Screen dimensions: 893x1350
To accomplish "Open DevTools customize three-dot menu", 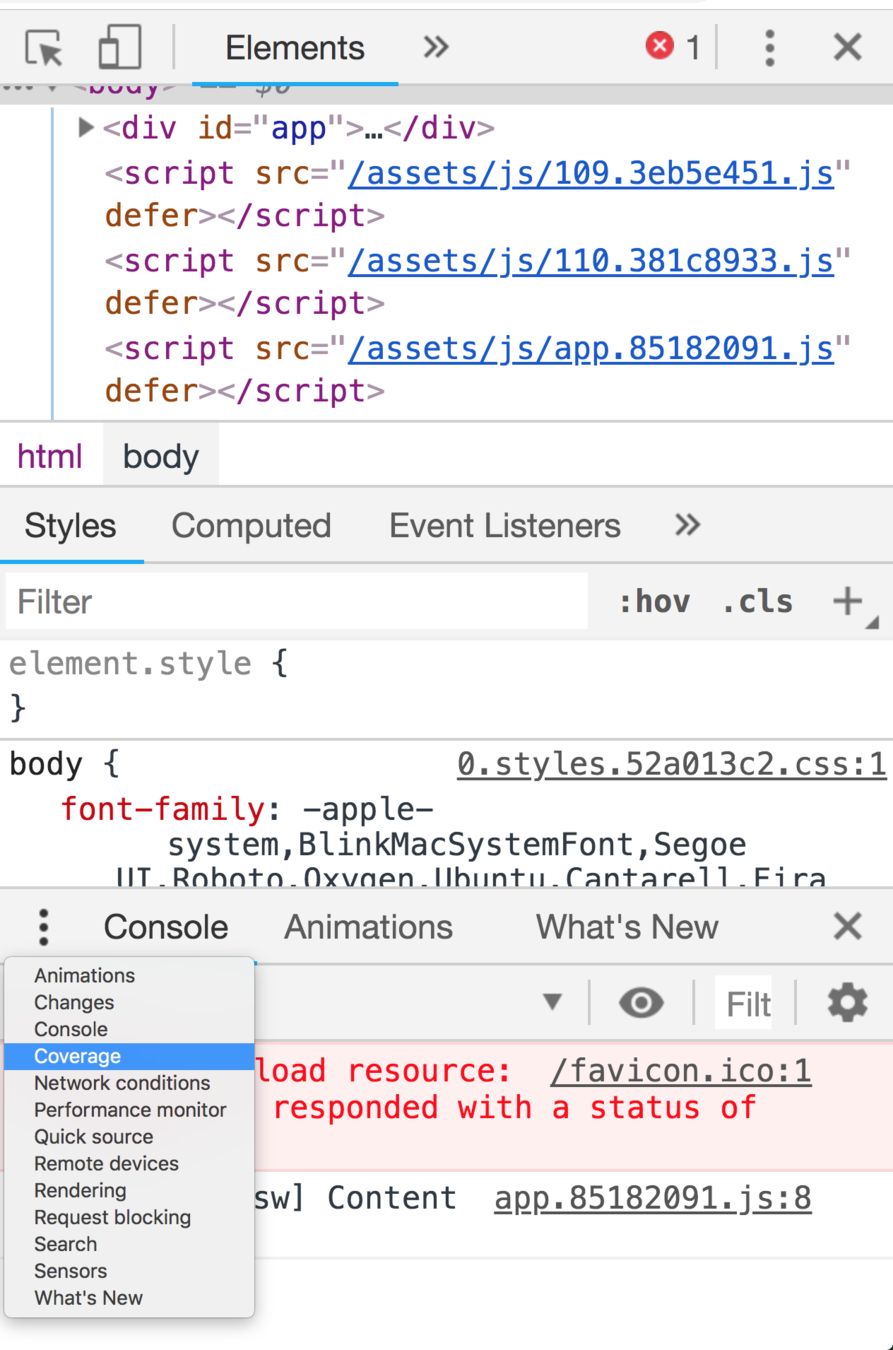I will pos(769,48).
